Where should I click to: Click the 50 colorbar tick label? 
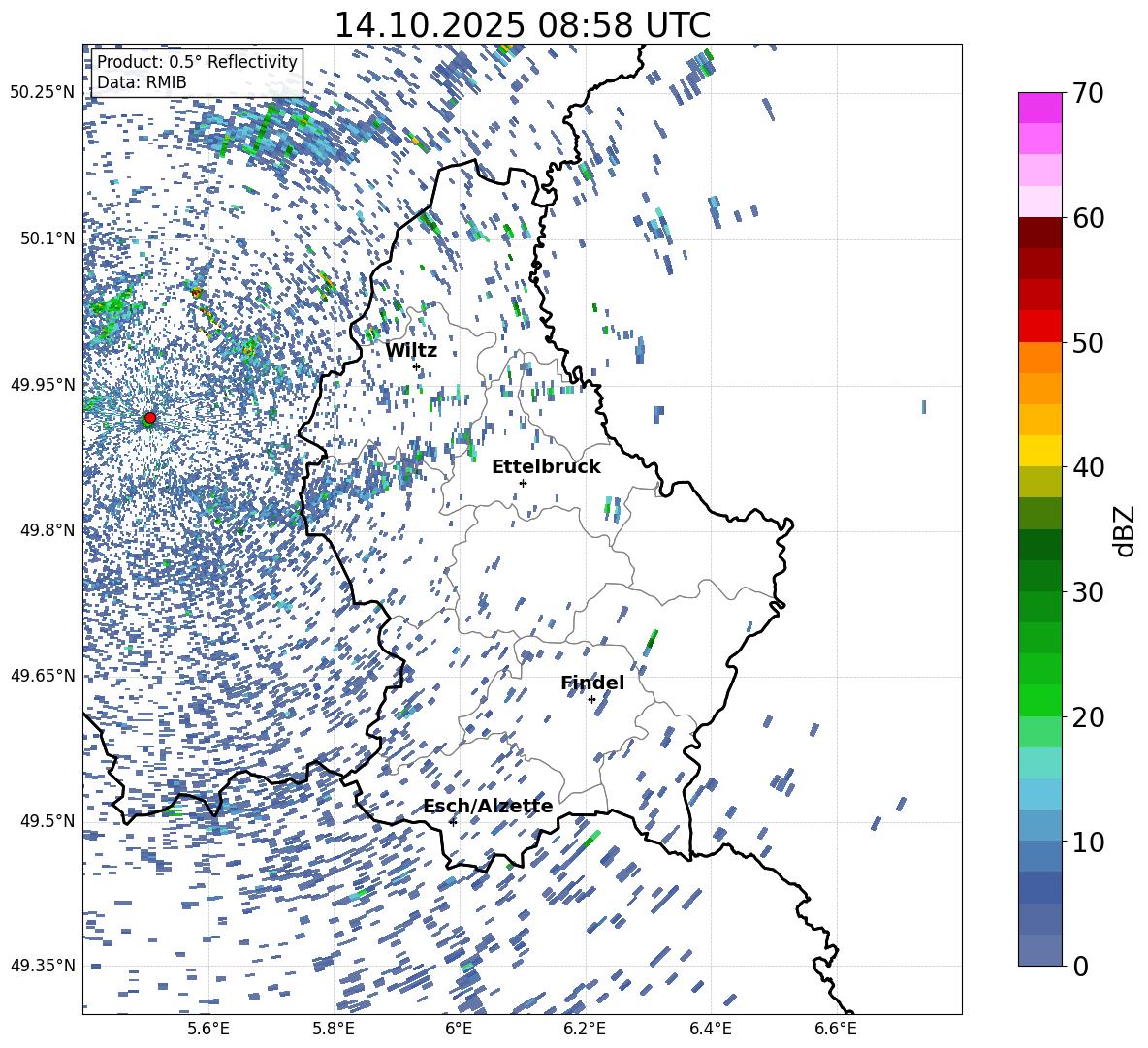tap(1089, 342)
